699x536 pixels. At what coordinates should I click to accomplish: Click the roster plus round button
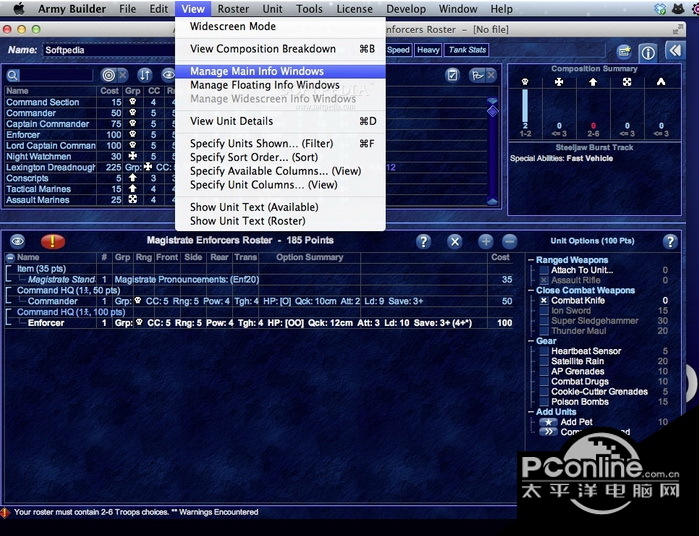point(485,241)
